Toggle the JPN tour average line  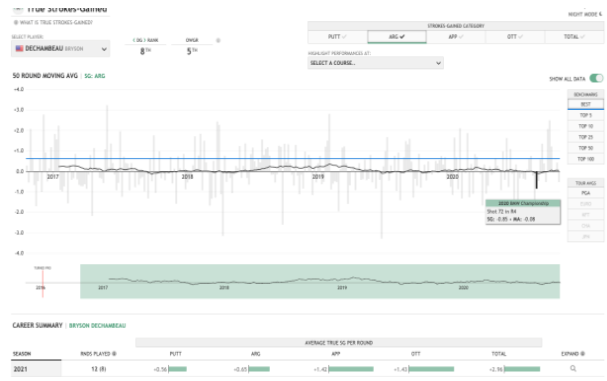pos(585,236)
